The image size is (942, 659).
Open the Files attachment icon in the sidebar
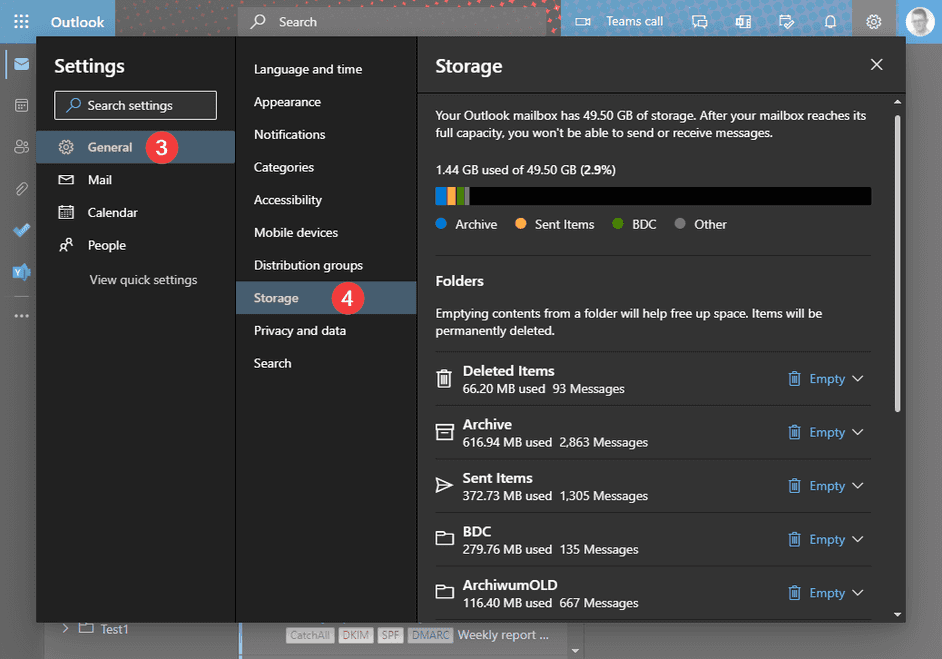pos(21,188)
